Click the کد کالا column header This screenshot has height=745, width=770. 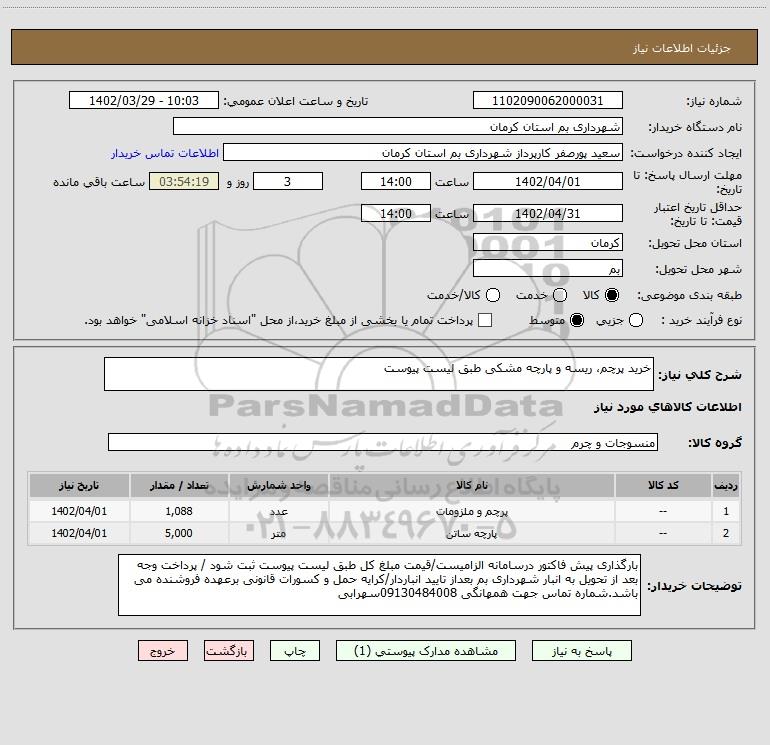pos(663,485)
